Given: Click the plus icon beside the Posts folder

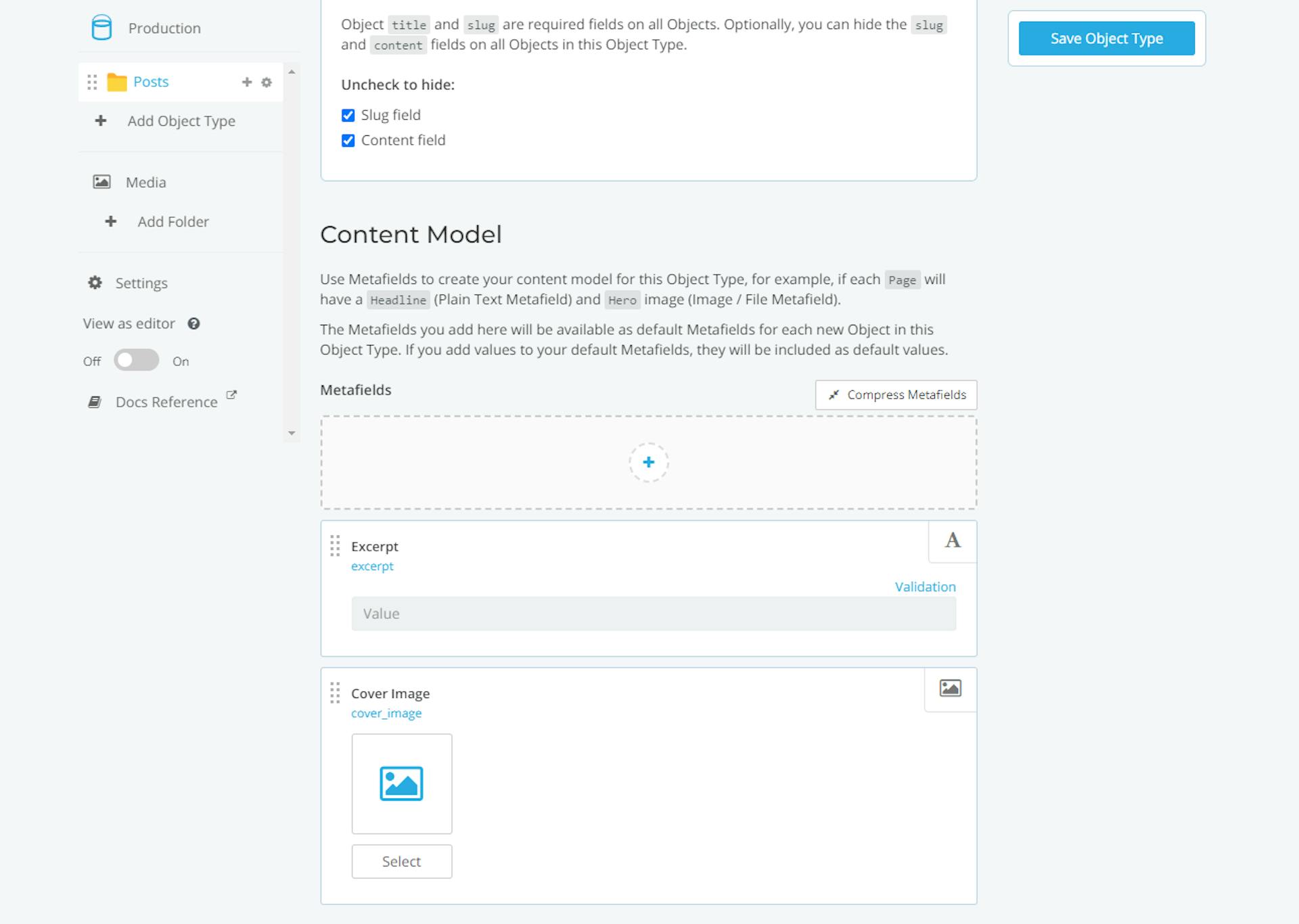Looking at the screenshot, I should point(247,81).
